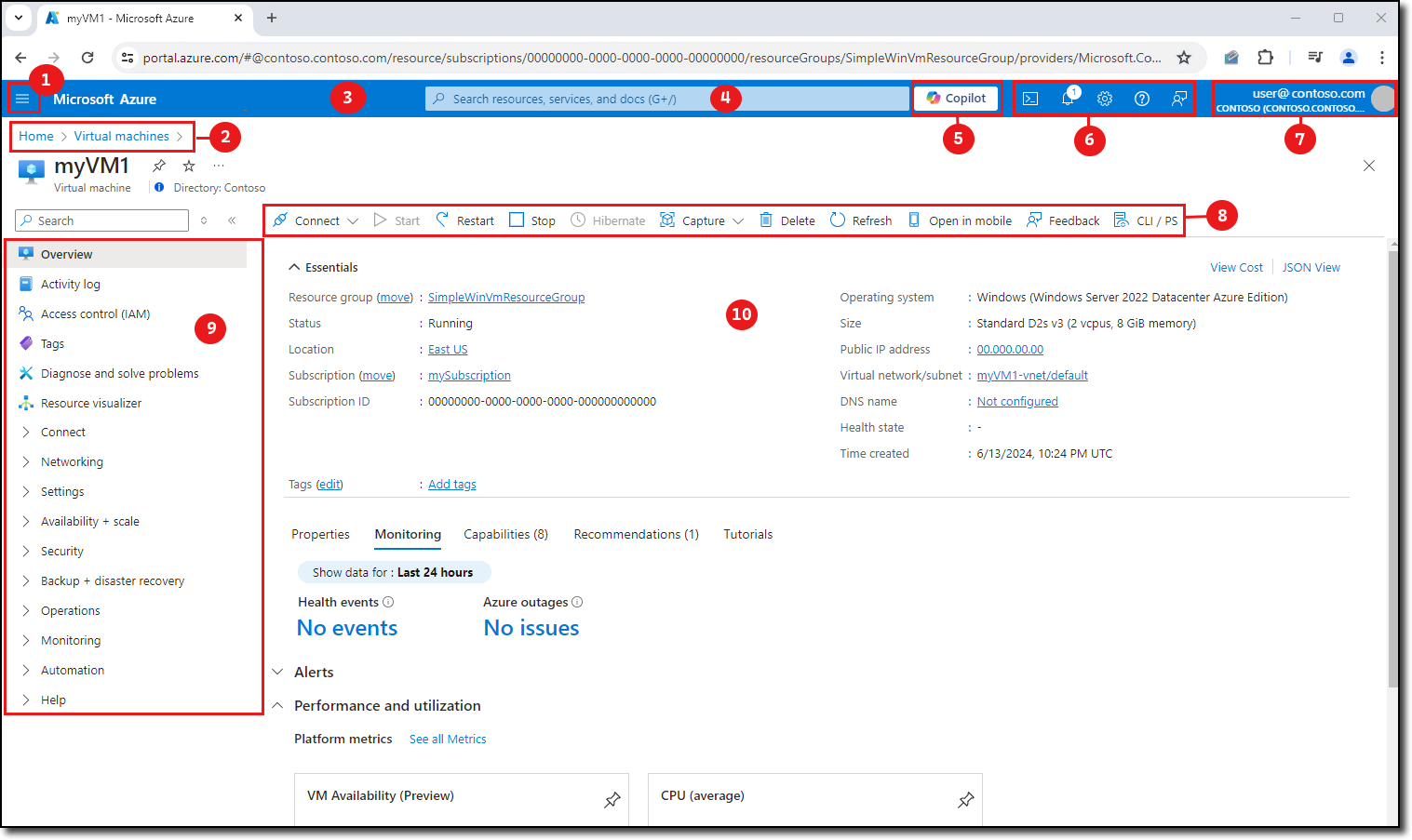Open the Help pane
Screen dimensions: 1412x840
click(x=1142, y=98)
